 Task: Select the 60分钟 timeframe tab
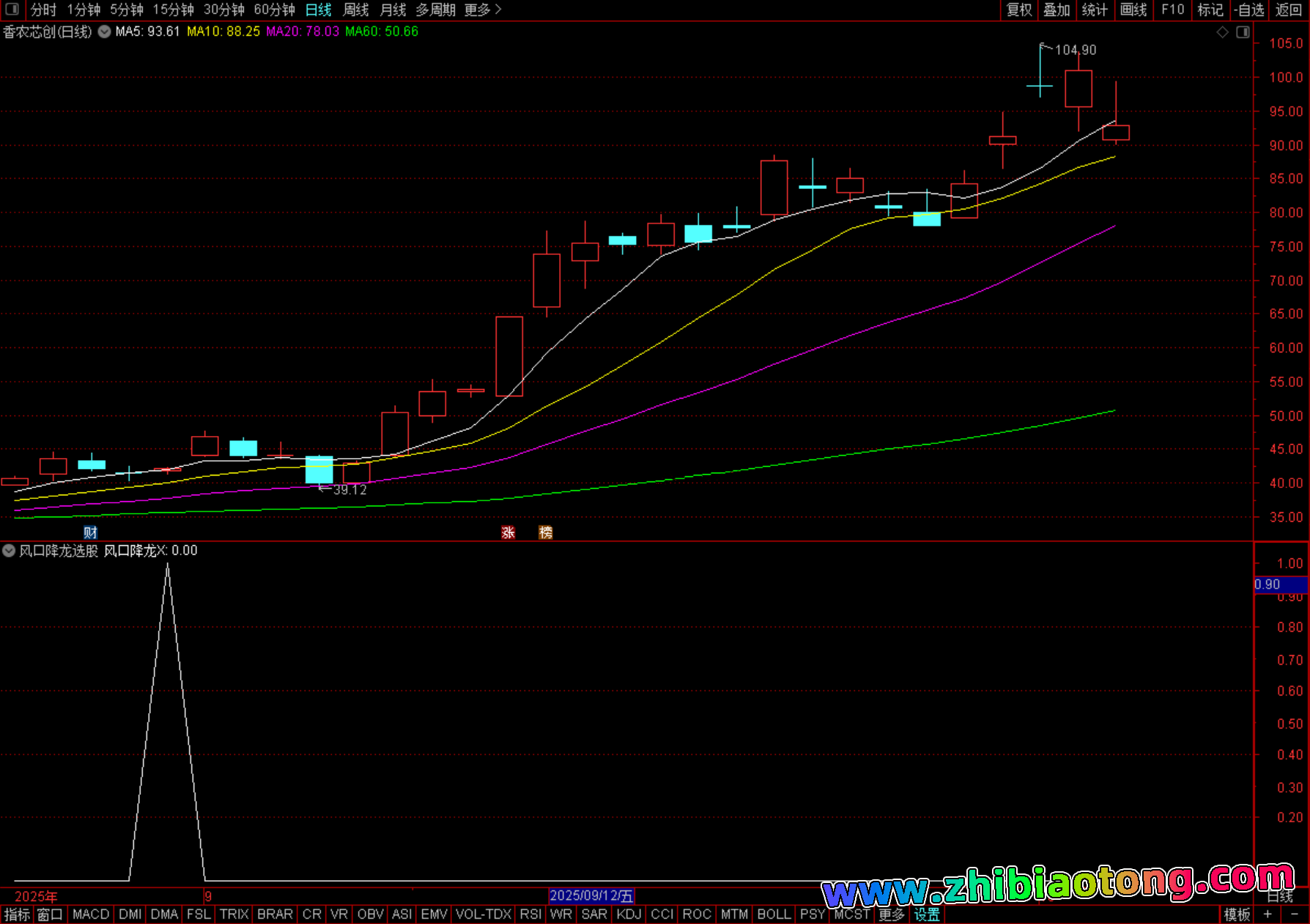pos(274,10)
